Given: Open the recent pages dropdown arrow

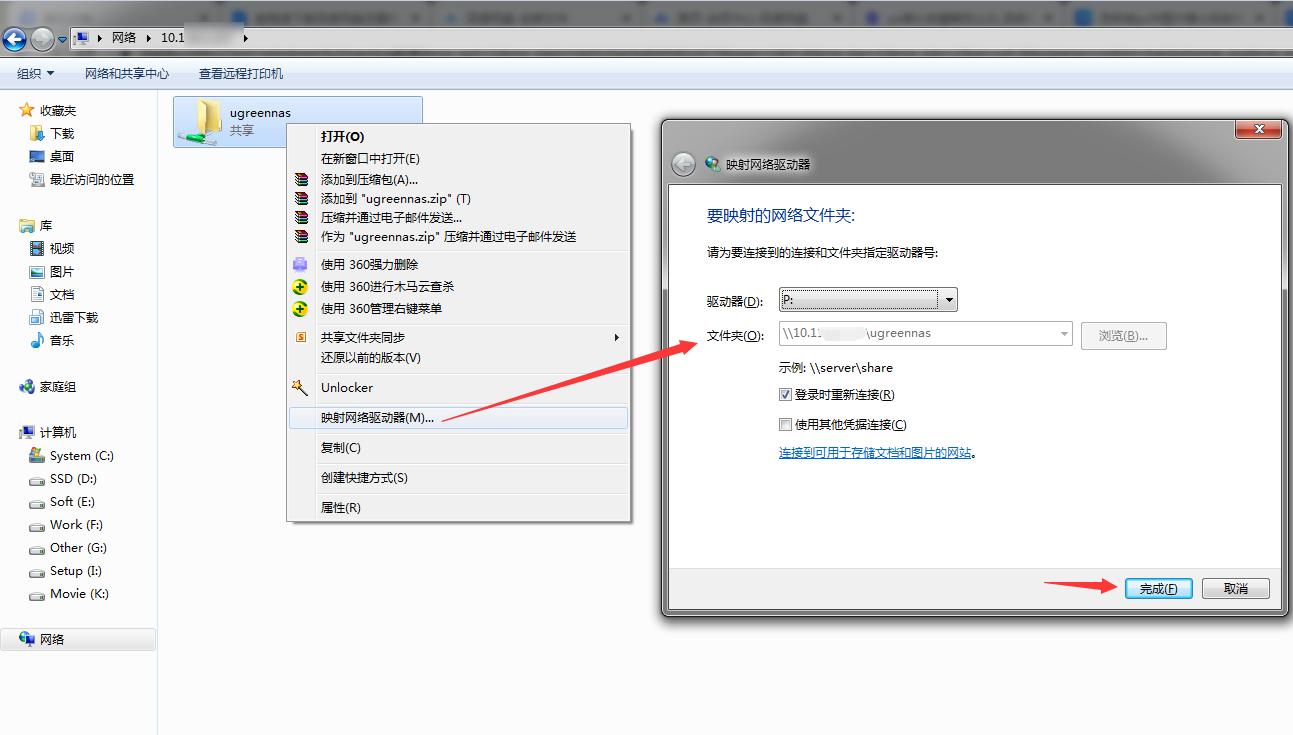Looking at the screenshot, I should click(x=62, y=40).
